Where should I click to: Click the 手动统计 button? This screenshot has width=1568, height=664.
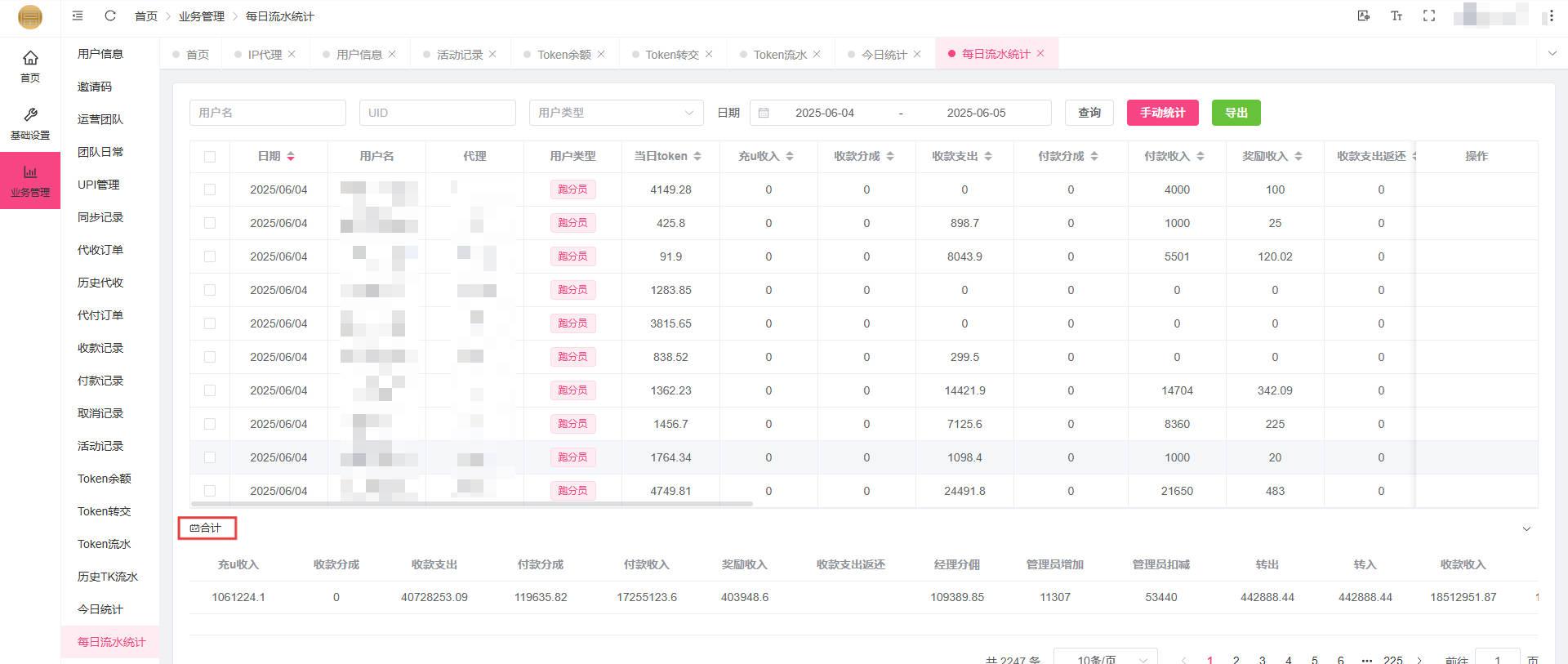pos(1162,113)
